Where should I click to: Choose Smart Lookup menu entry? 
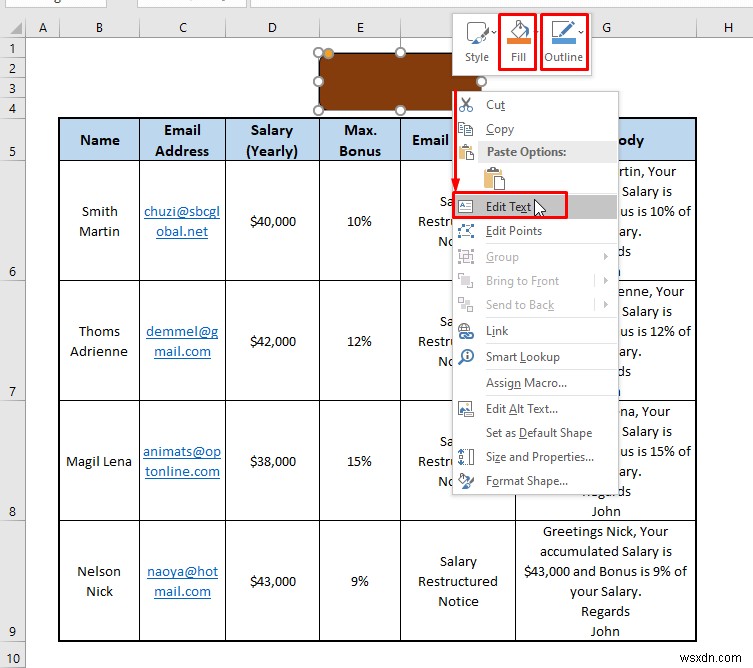point(535,357)
